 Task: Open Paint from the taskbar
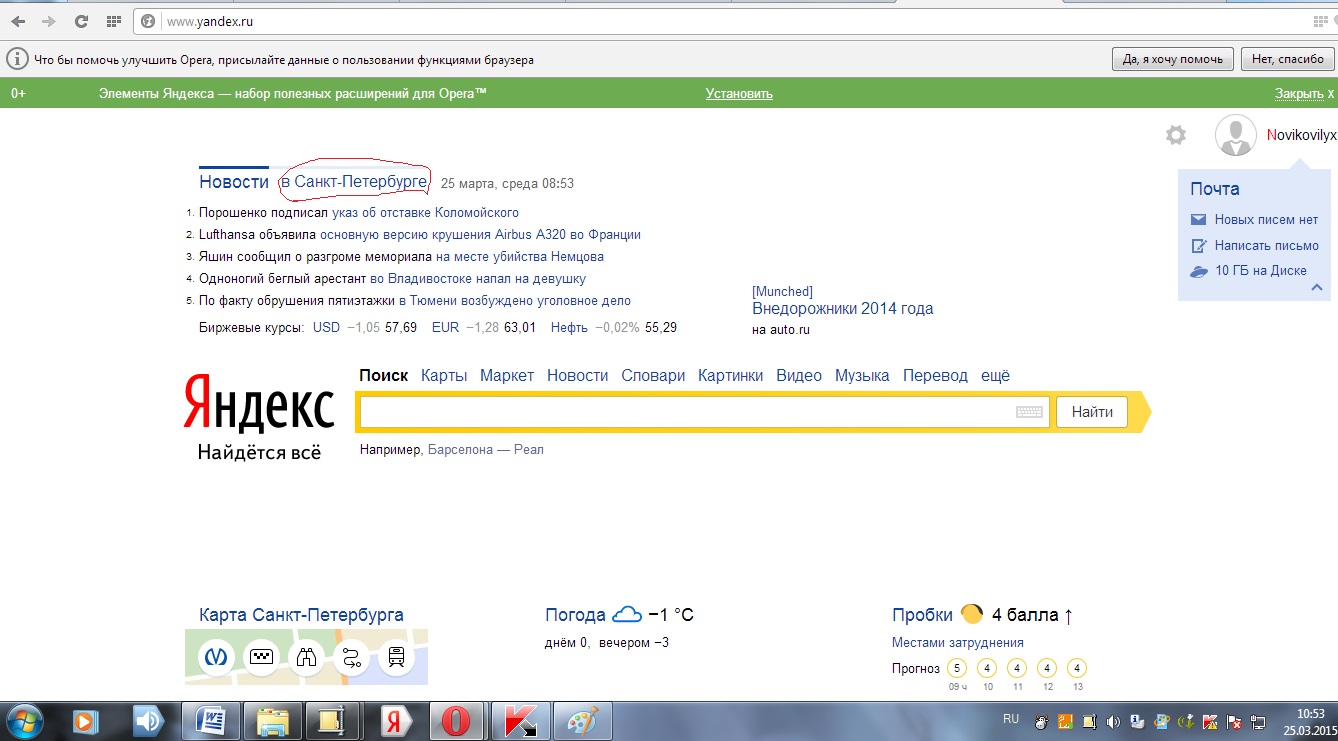(581, 721)
